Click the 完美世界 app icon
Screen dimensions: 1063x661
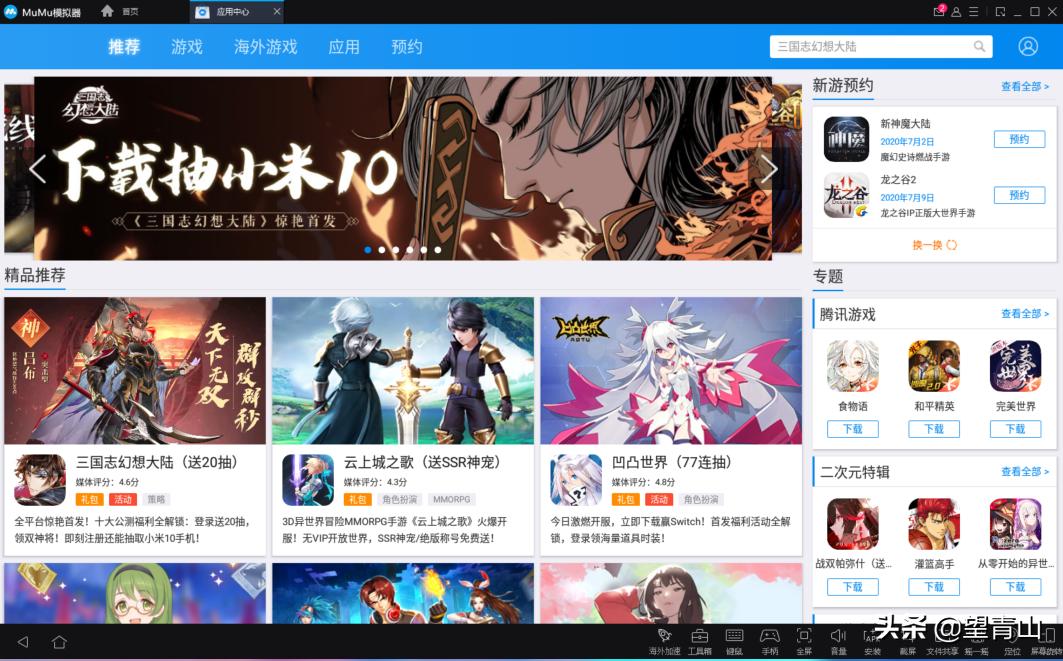1016,366
